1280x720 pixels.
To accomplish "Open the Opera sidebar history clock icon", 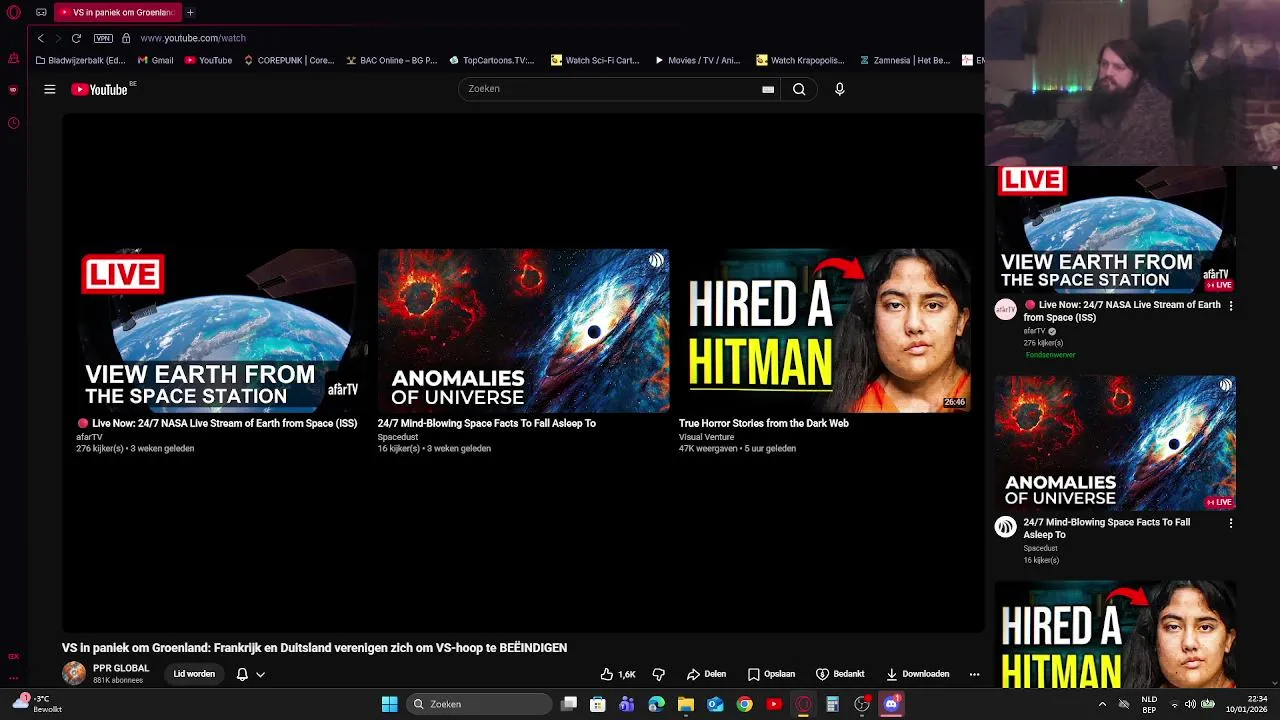I will click(x=13, y=123).
